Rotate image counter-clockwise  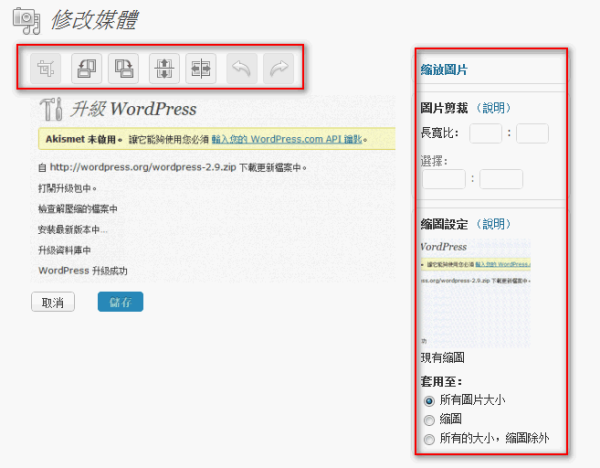tap(86, 69)
